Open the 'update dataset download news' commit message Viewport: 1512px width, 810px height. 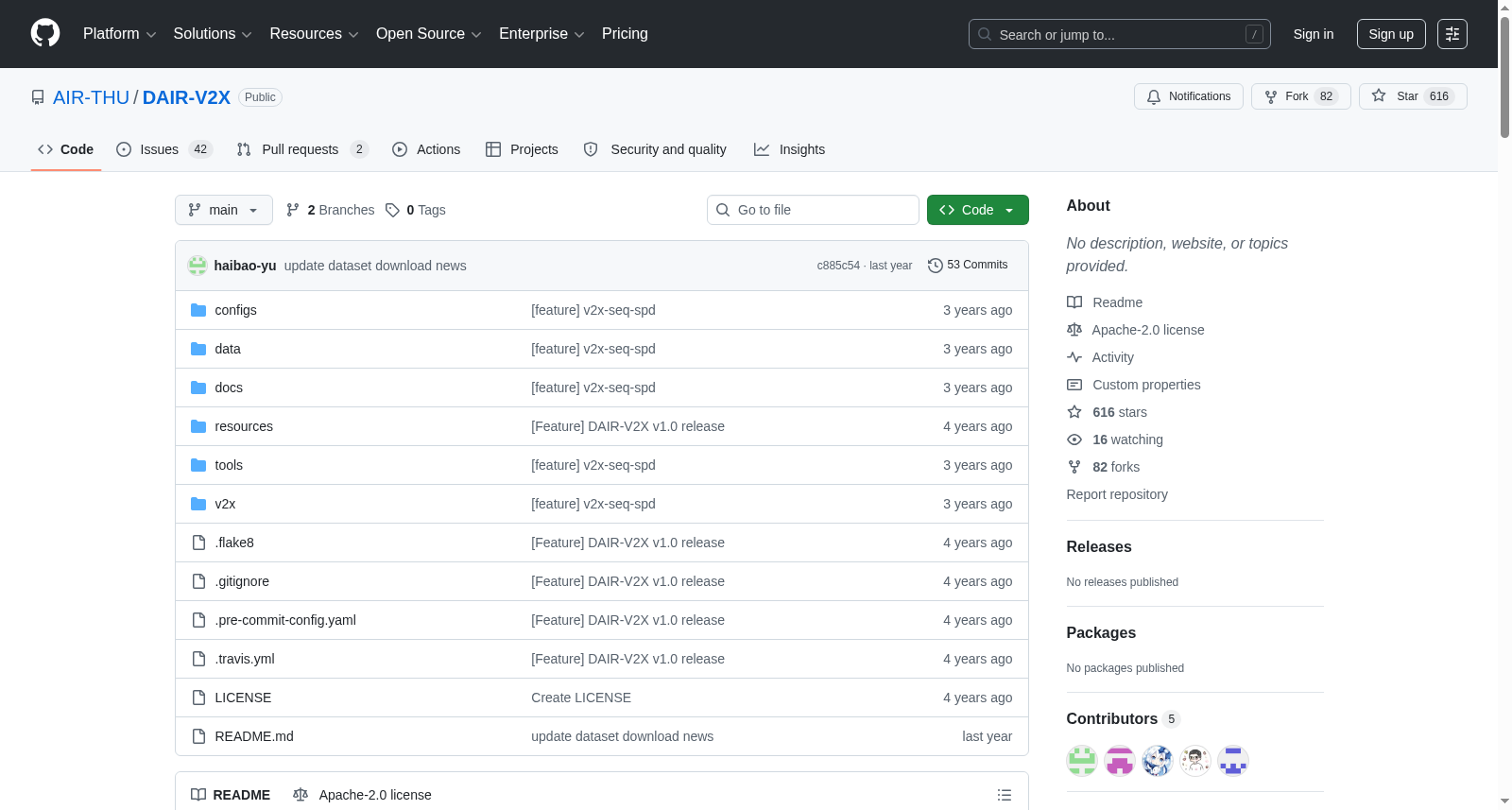[x=375, y=266]
